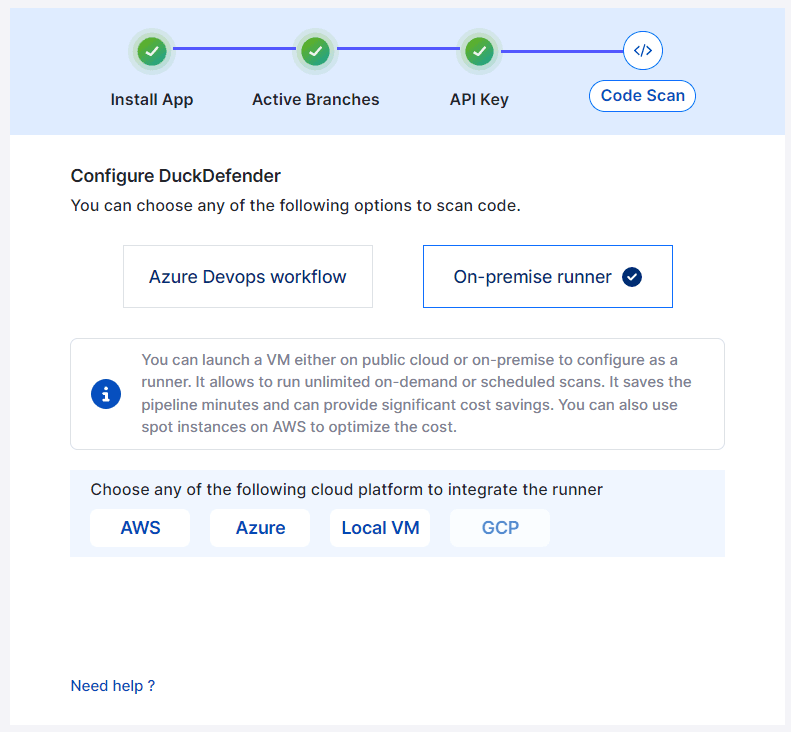Open the Need help ? link
791x732 pixels.
pos(112,686)
